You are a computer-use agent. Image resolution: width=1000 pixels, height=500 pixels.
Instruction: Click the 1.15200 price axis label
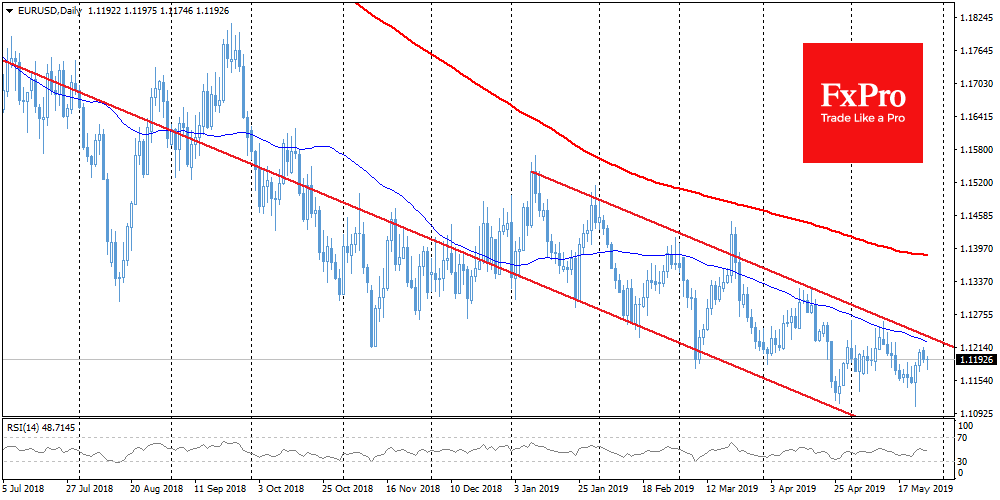click(975, 183)
